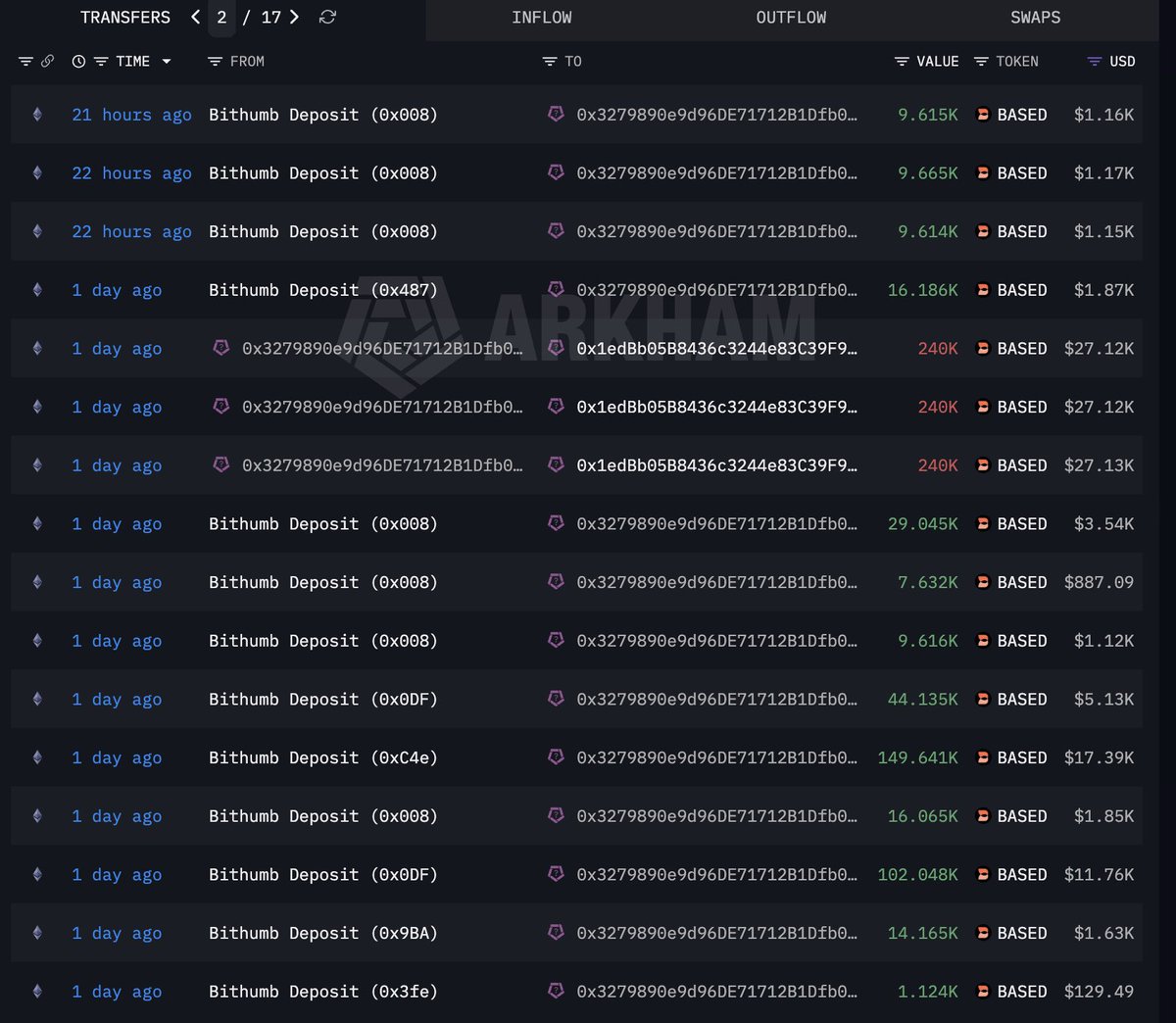Open TOKEN column filter
Screen dimensions: 1176x1023
981,61
